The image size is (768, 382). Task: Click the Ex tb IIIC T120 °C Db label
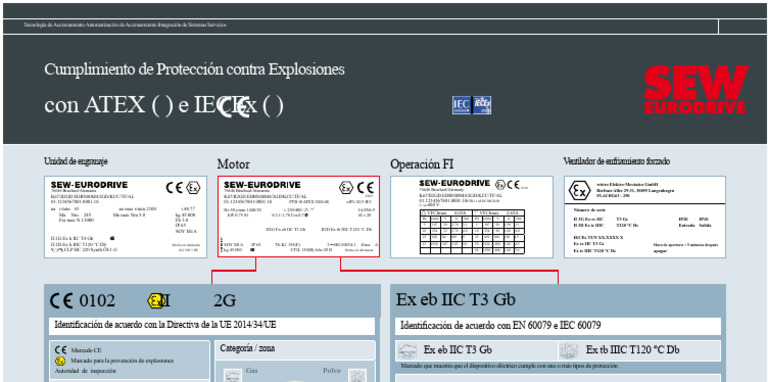click(632, 350)
